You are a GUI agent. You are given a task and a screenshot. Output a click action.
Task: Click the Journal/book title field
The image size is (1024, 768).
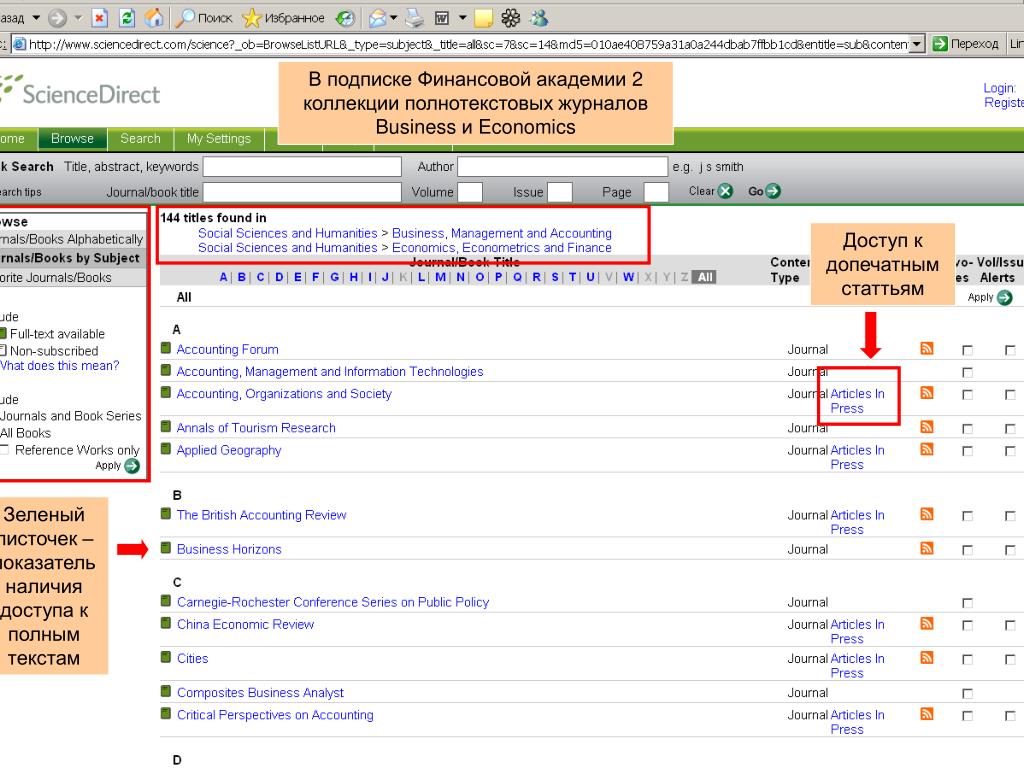(x=302, y=192)
